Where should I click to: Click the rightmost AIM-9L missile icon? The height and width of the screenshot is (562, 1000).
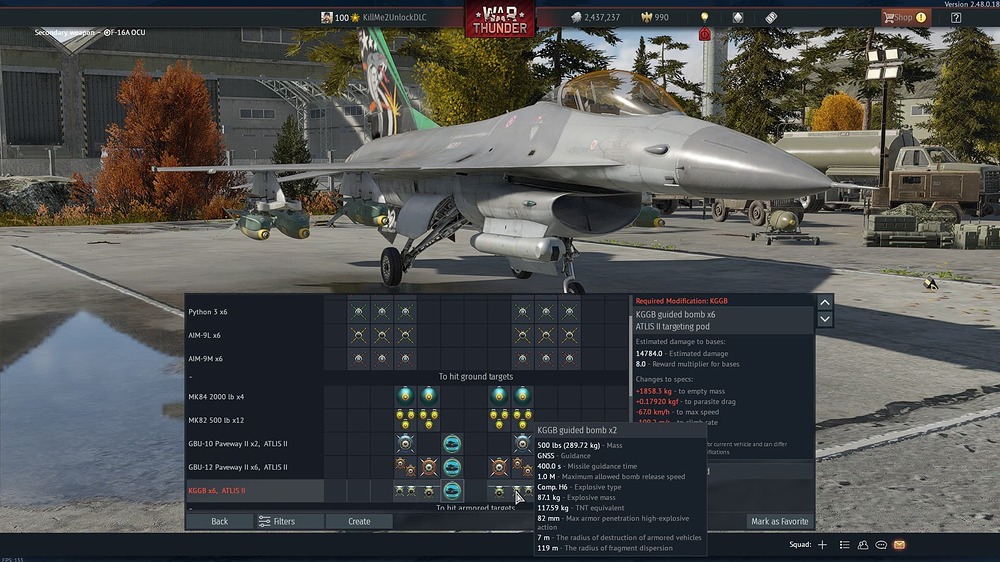point(570,335)
